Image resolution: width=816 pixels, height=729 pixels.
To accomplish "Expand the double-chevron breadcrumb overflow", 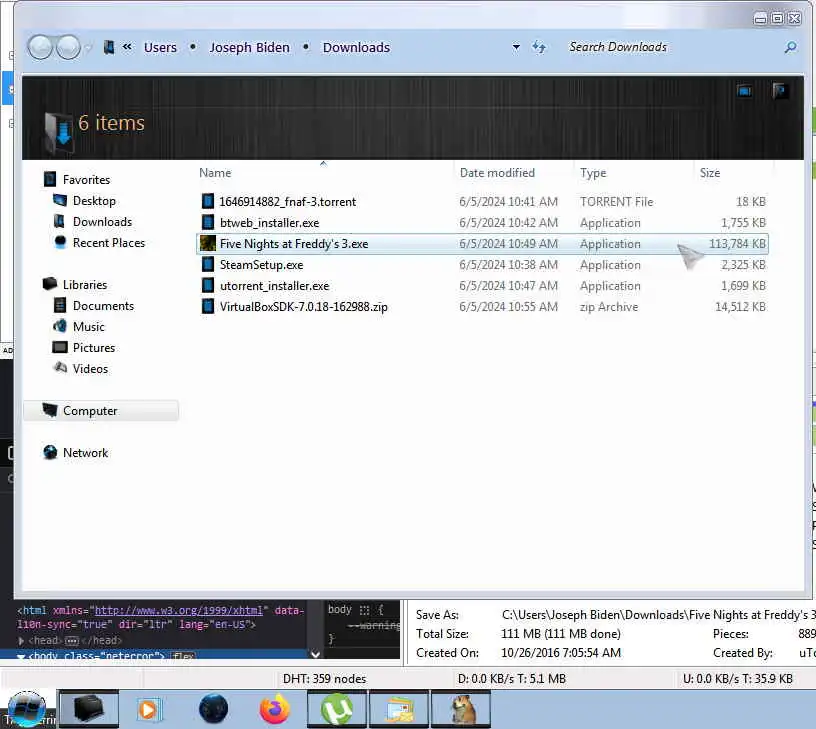I will pos(128,47).
